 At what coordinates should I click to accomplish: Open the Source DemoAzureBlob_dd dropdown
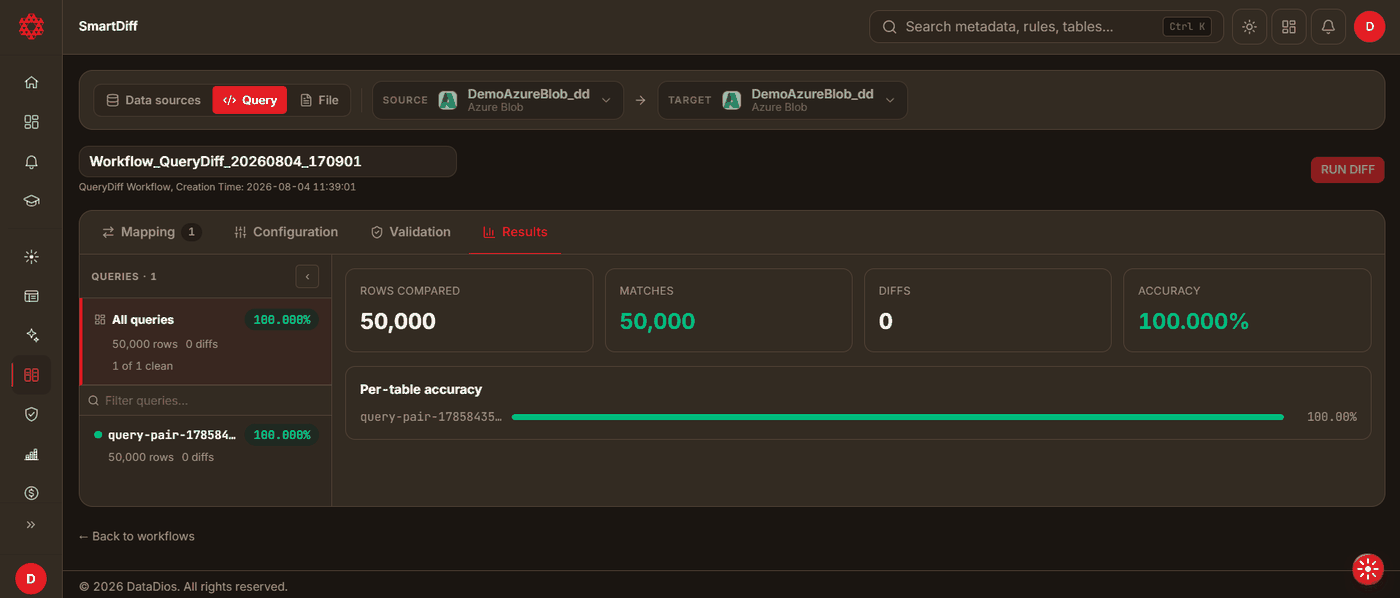[x=498, y=100]
